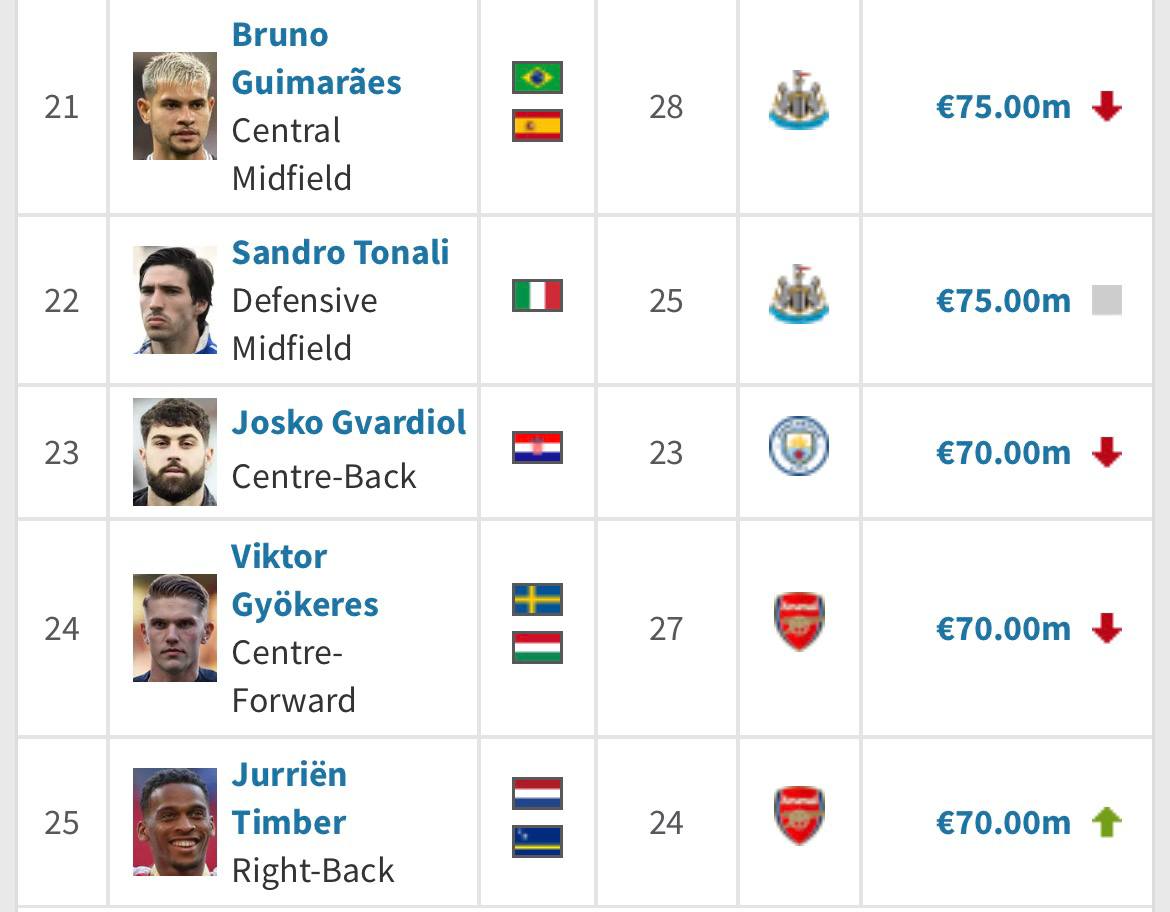Image resolution: width=1170 pixels, height=912 pixels.
Task: Click Newcastle crest in Sandro Tonali row
Action: point(798,295)
